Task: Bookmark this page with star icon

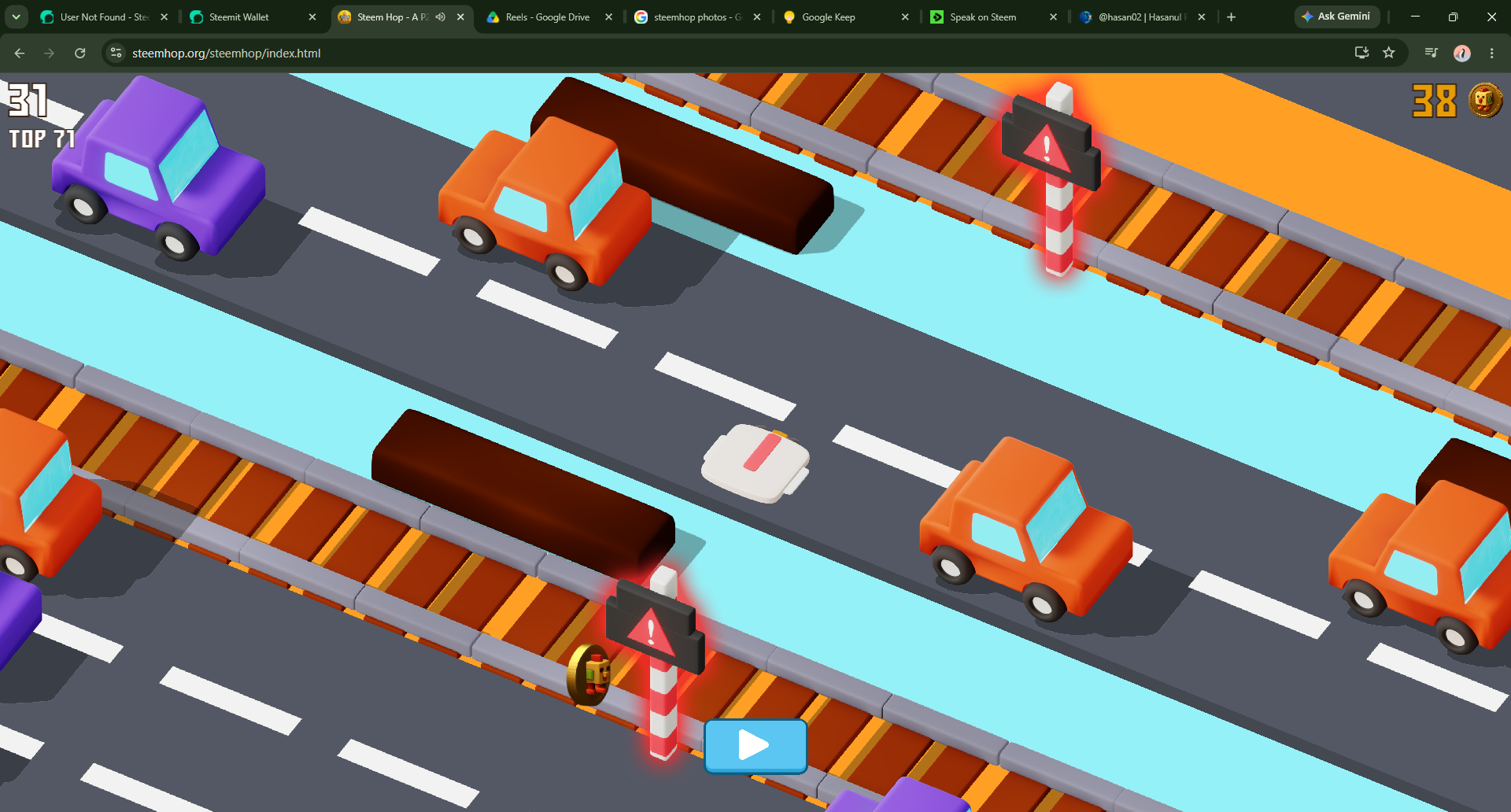Action: 1389,53
